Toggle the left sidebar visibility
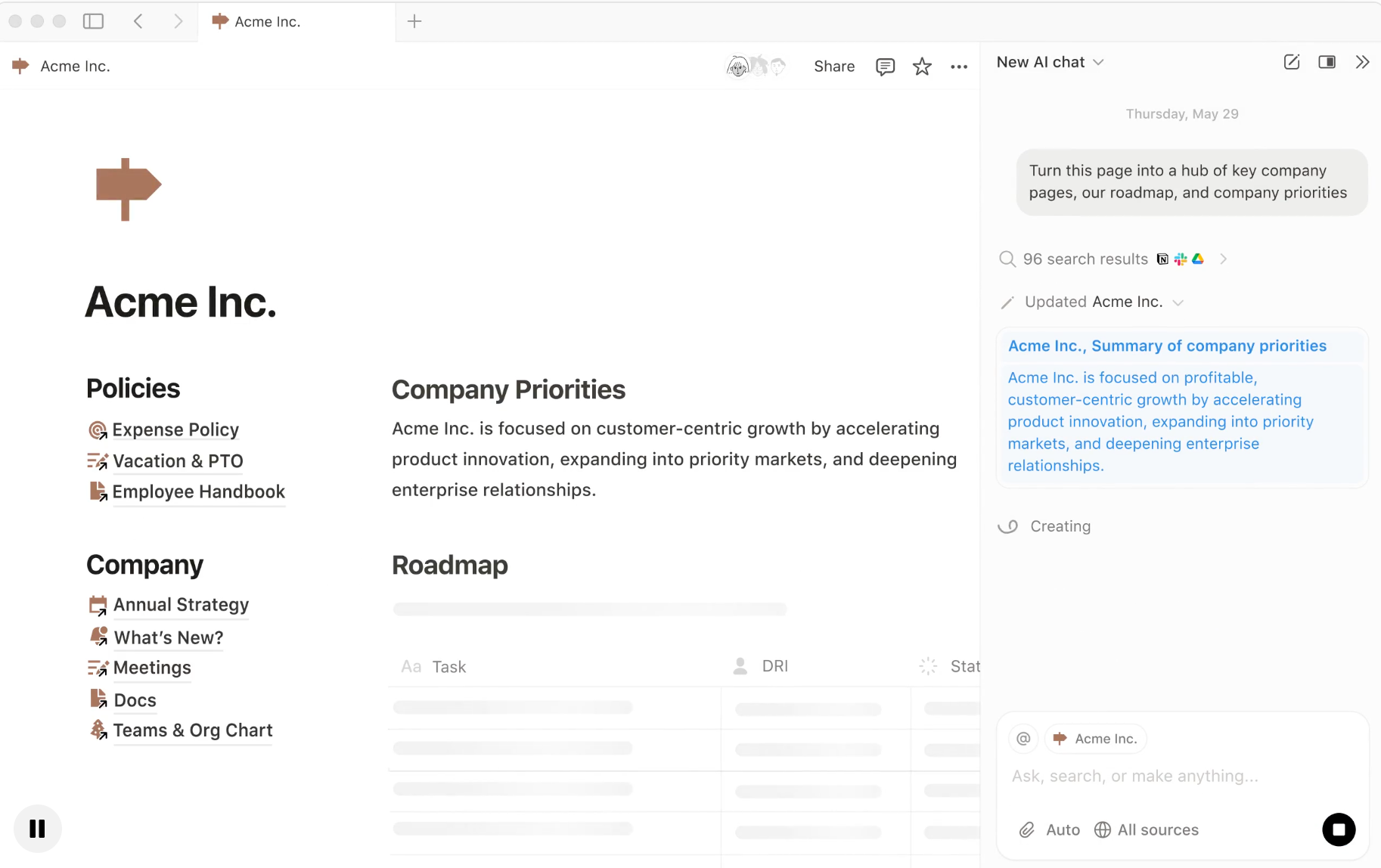Image resolution: width=1381 pixels, height=868 pixels. point(93,21)
